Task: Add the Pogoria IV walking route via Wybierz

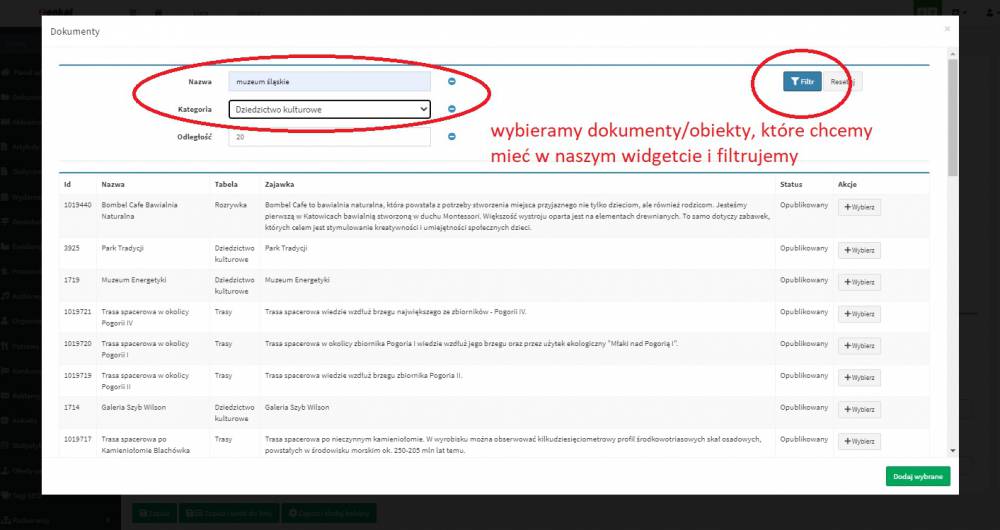Action: click(x=859, y=314)
